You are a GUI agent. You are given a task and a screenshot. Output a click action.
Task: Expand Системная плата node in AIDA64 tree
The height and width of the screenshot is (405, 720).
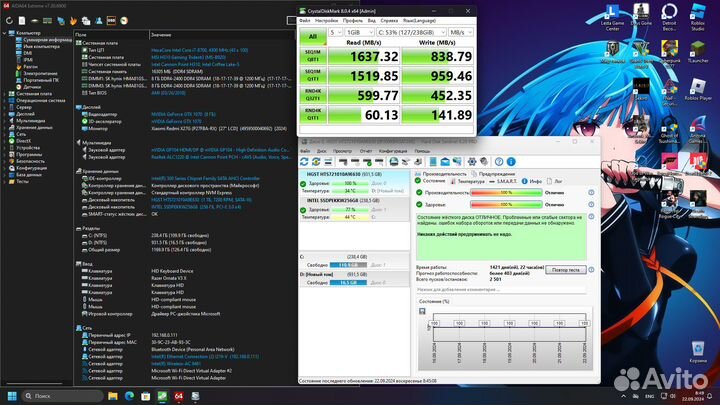5,94
